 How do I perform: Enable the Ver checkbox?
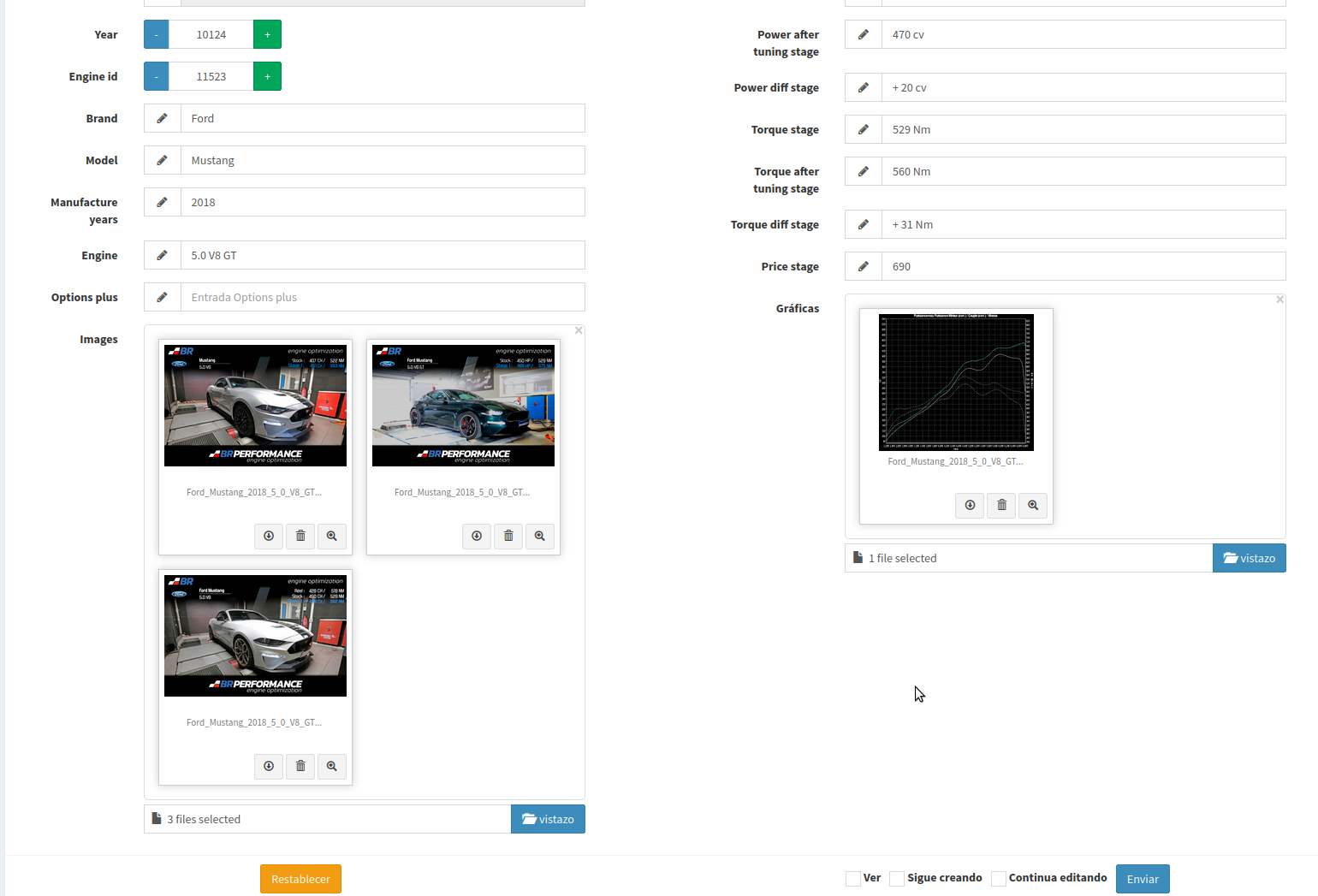pos(853,879)
